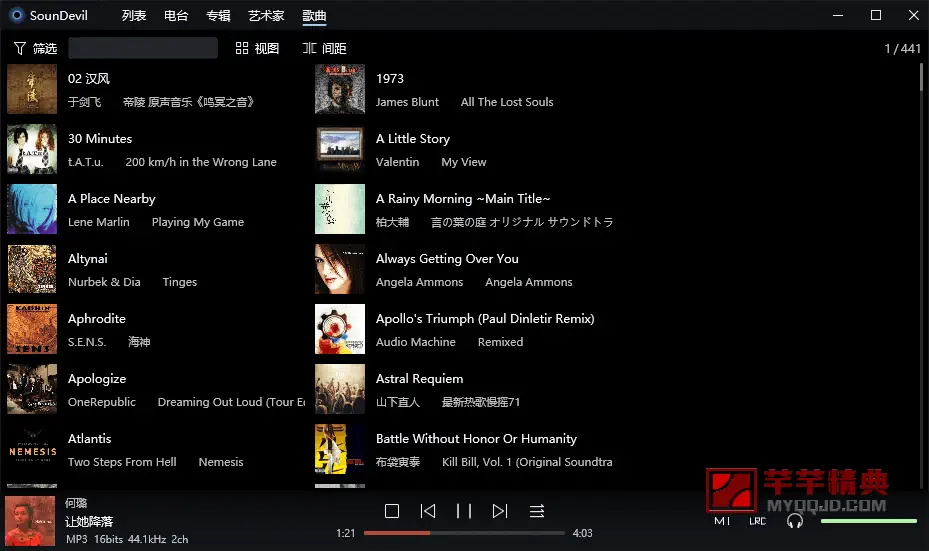Click album 200 km/h in the Wrong Lane
The width and height of the screenshot is (929, 551).
coord(201,162)
